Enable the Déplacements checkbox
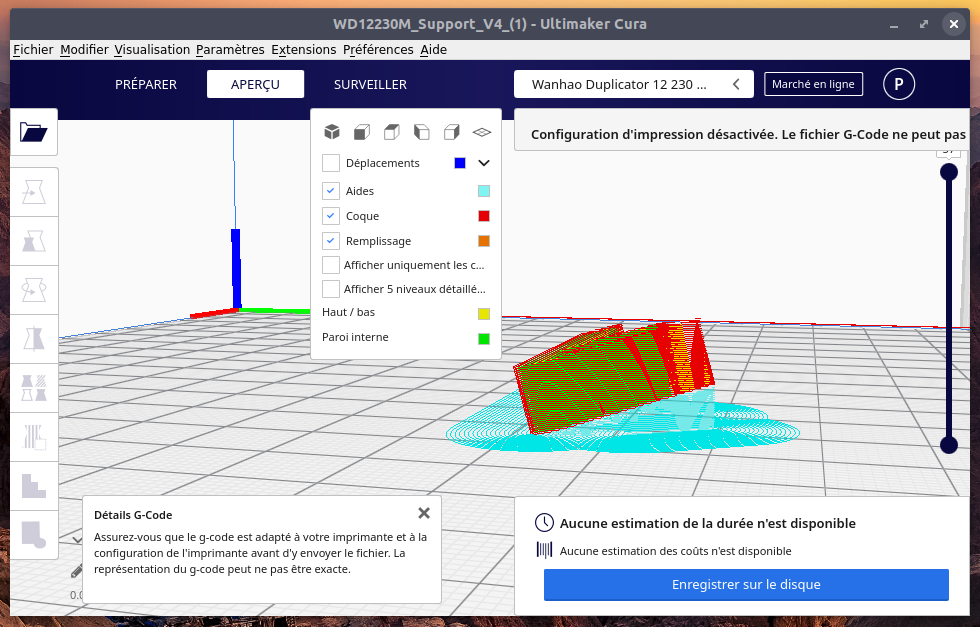The width and height of the screenshot is (980, 627). coord(331,163)
